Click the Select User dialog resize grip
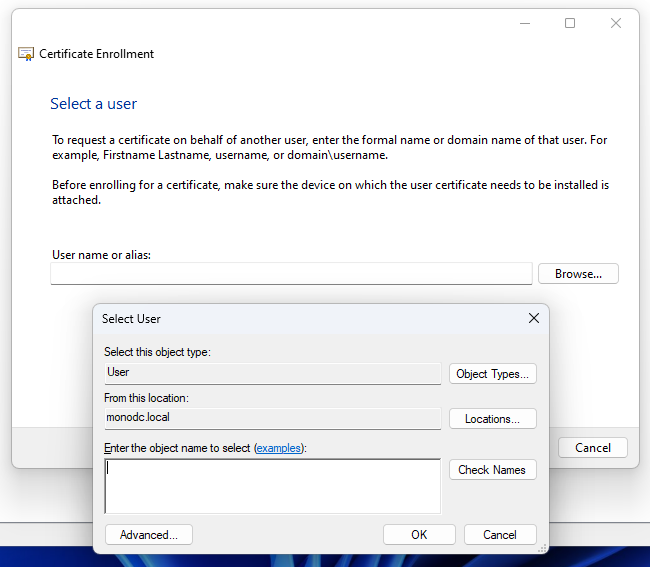650x567 pixels. (544, 548)
